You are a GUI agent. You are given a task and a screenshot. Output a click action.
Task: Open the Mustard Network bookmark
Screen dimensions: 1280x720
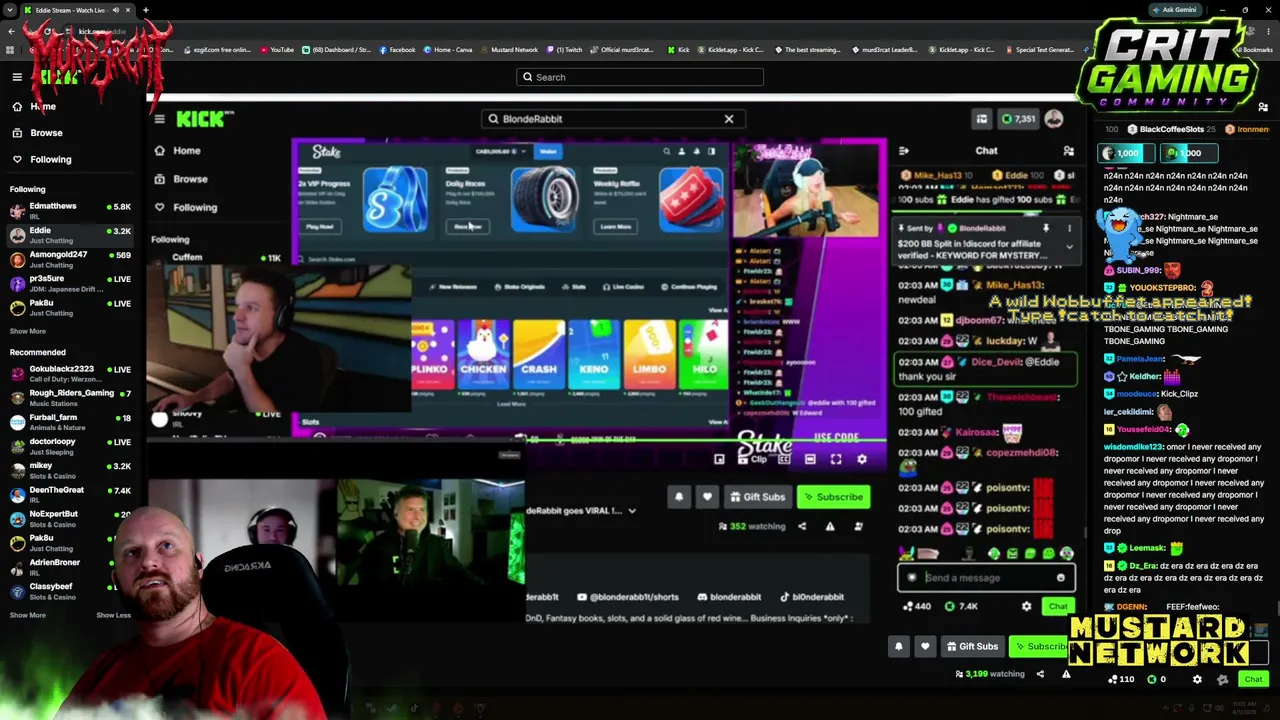click(509, 49)
